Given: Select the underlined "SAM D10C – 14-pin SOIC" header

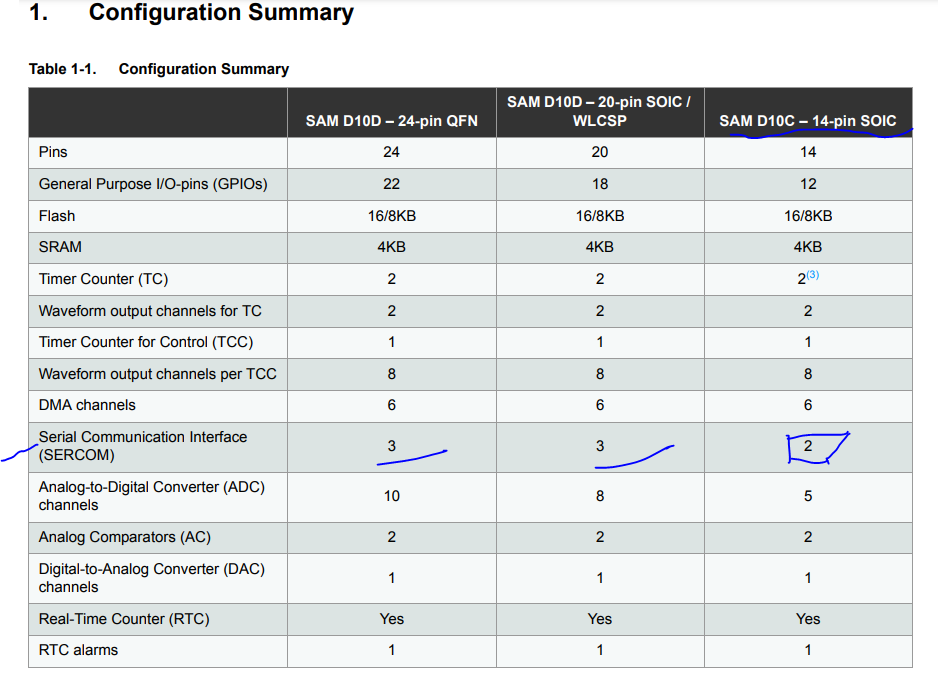Looking at the screenshot, I should click(x=807, y=121).
